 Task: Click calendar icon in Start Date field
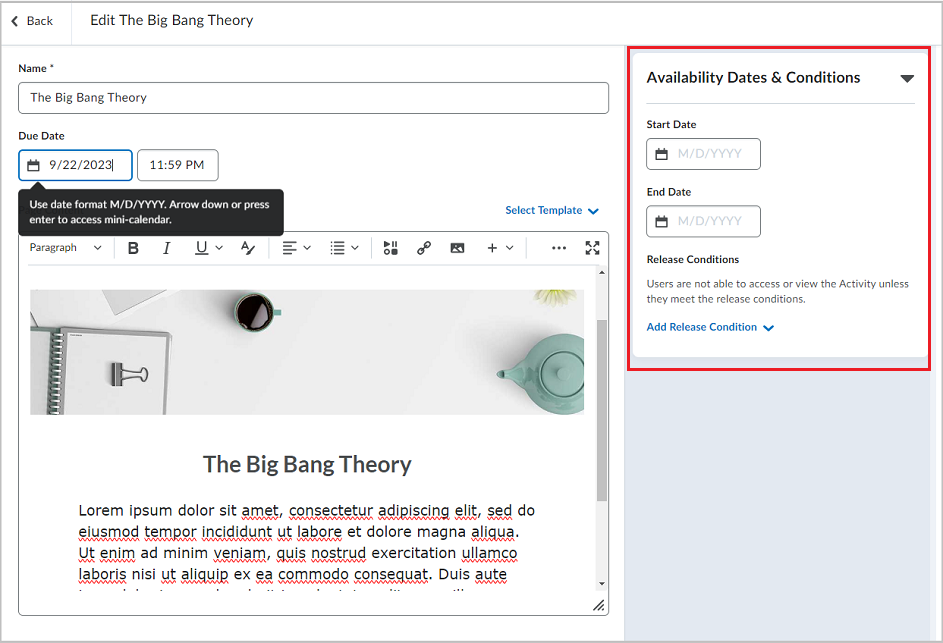662,154
